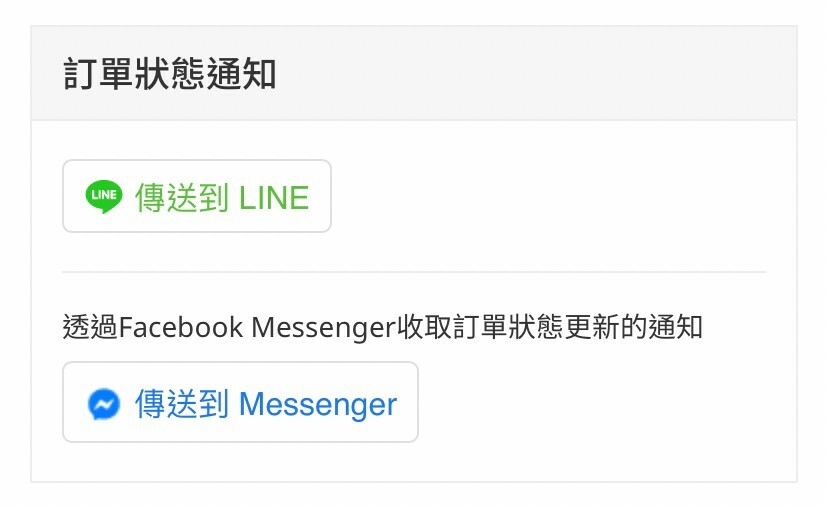The image size is (828, 507).
Task: Click the word Messenger in the description text
Action: 324,327
